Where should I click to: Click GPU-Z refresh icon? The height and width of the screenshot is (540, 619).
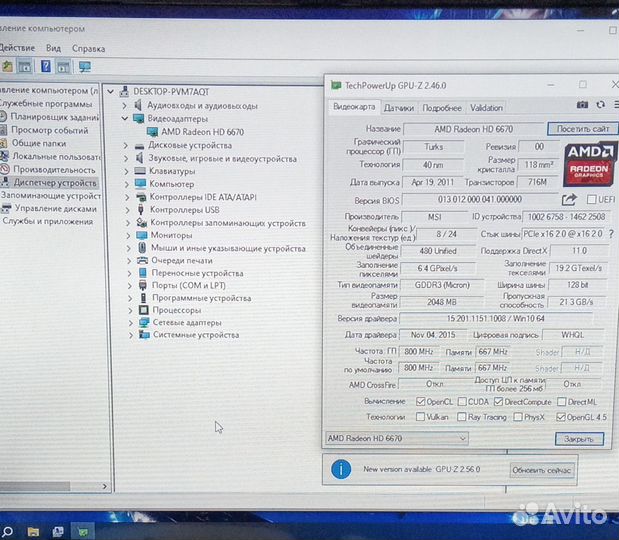[x=600, y=105]
